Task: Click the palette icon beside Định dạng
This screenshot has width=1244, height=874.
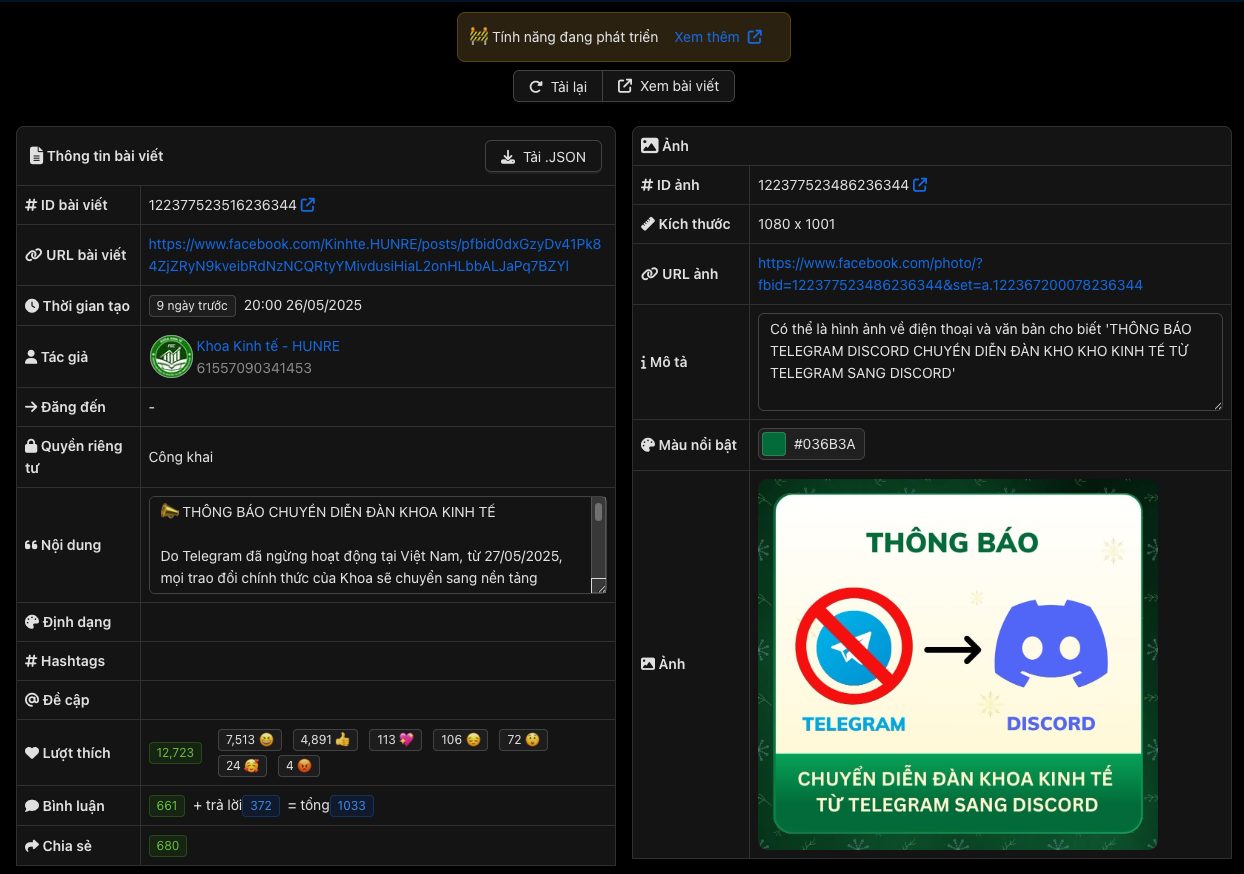Action: (32, 622)
